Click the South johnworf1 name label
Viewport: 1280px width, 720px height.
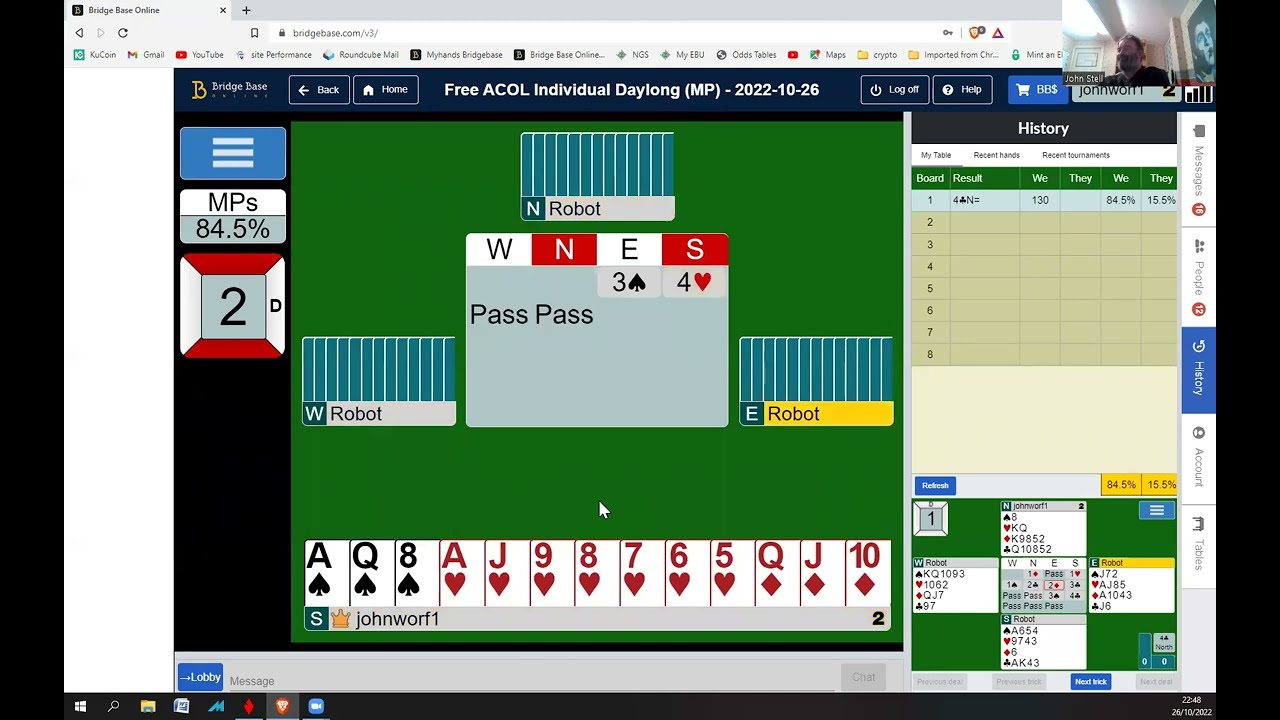pos(597,619)
